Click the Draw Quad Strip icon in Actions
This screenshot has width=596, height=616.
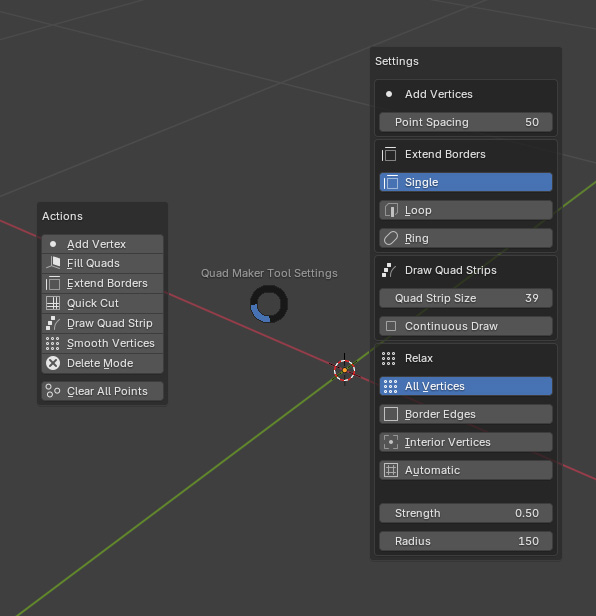tap(53, 323)
